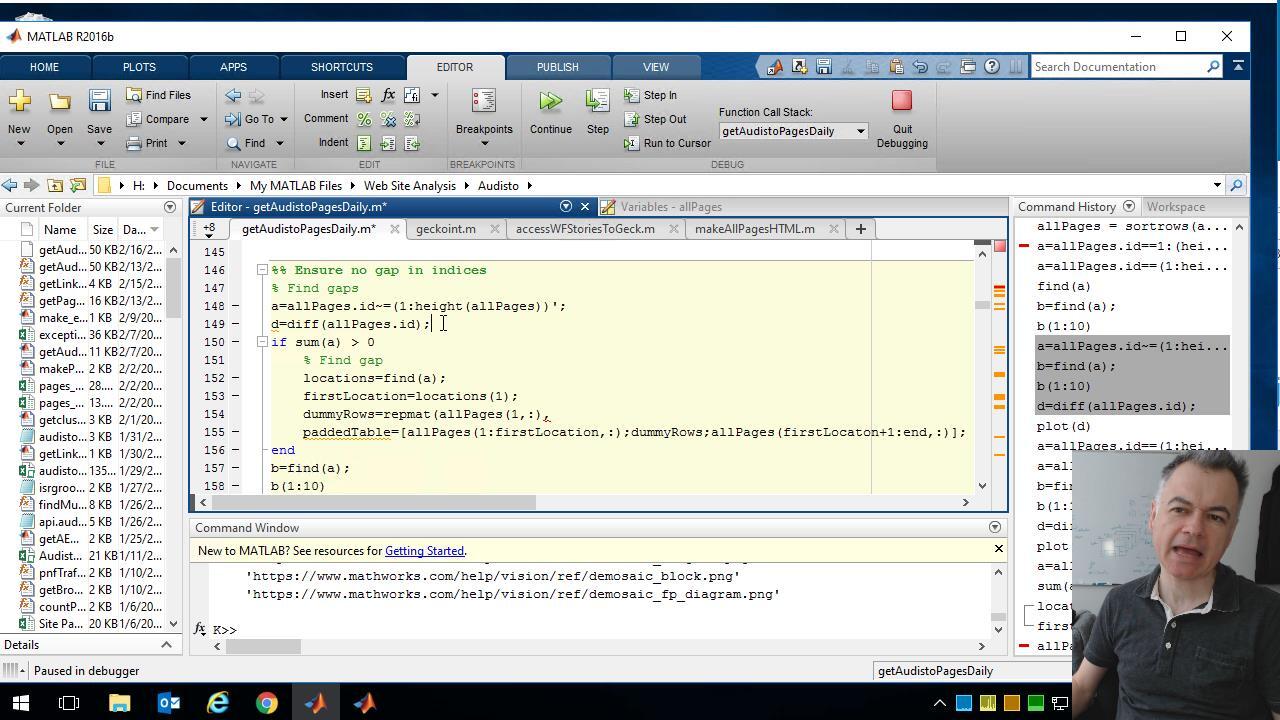This screenshot has height=720, width=1280.
Task: Click Run to Cursor
Action: click(667, 143)
